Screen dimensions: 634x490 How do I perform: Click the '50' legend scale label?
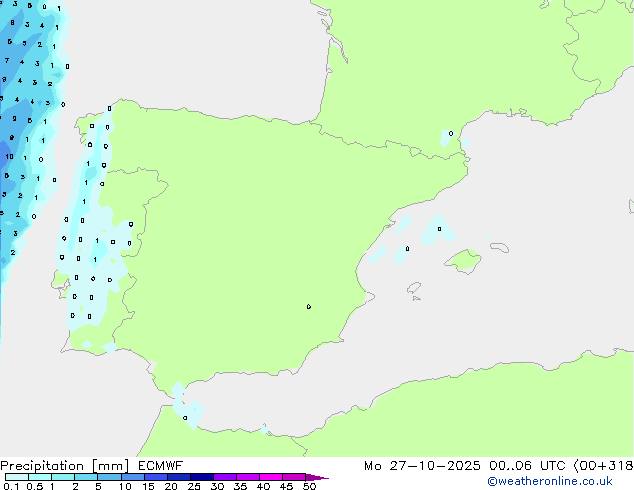pyautogui.click(x=309, y=486)
